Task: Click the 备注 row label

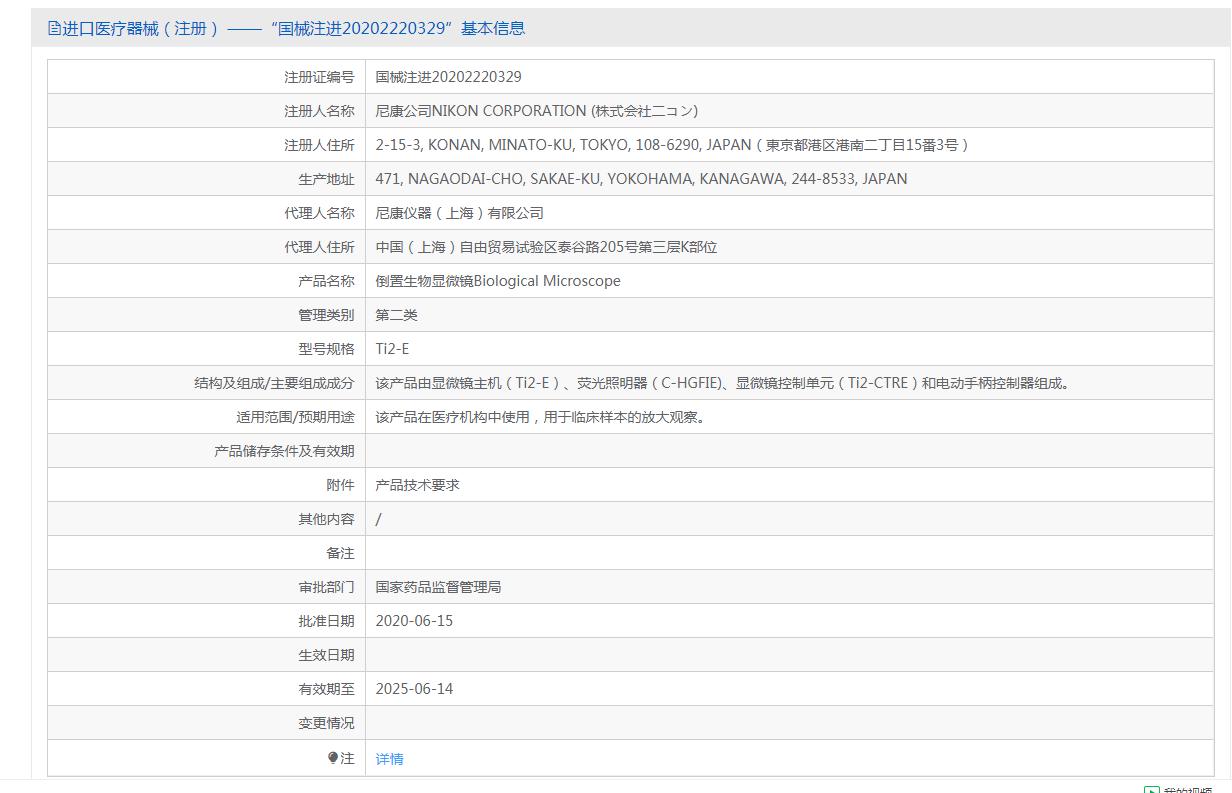Action: [x=340, y=553]
